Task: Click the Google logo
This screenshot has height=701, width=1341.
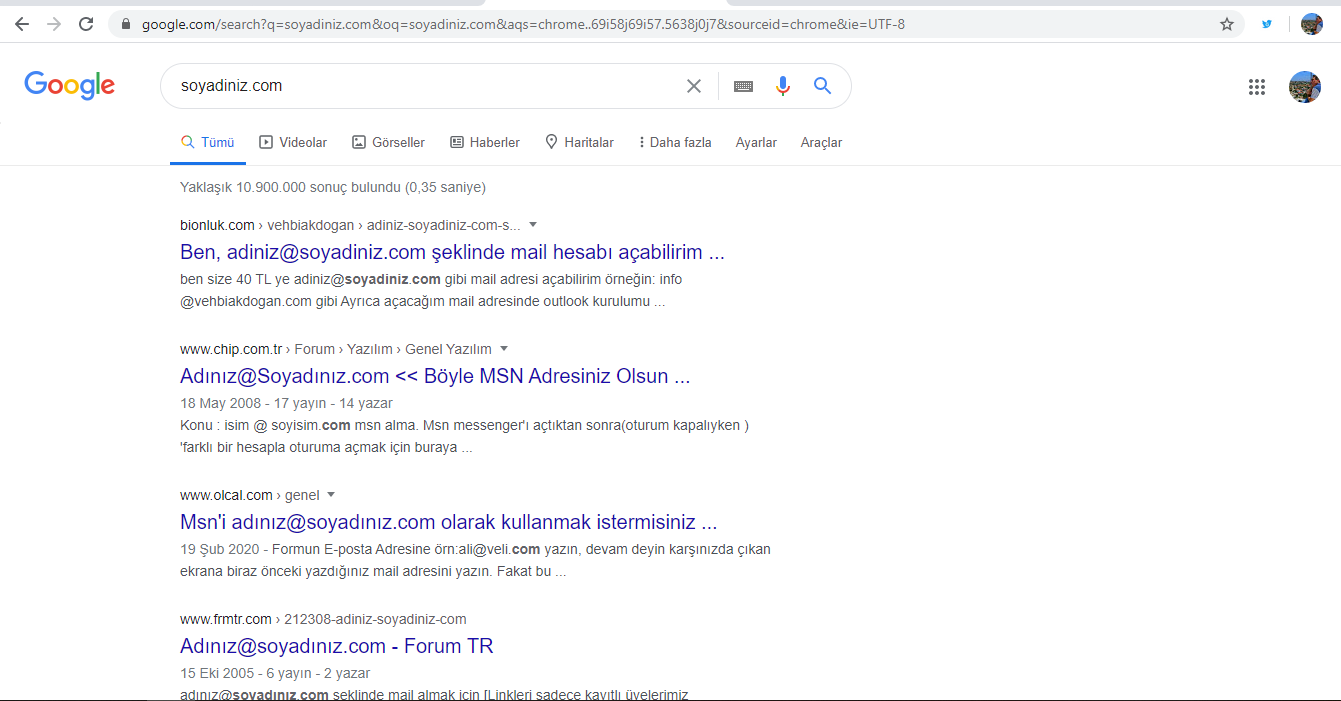Action: (70, 86)
